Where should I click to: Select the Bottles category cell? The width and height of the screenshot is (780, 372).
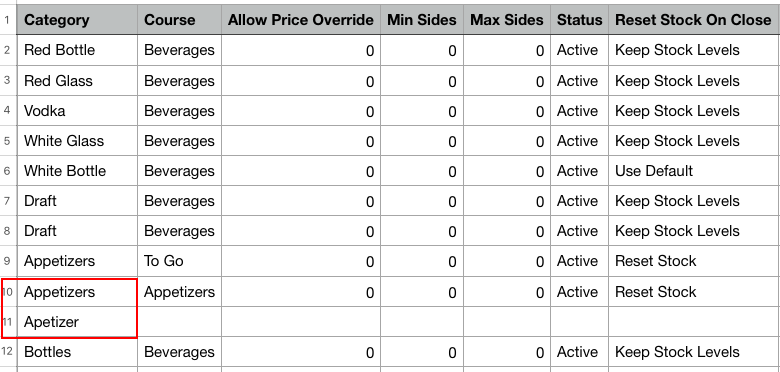click(78, 352)
